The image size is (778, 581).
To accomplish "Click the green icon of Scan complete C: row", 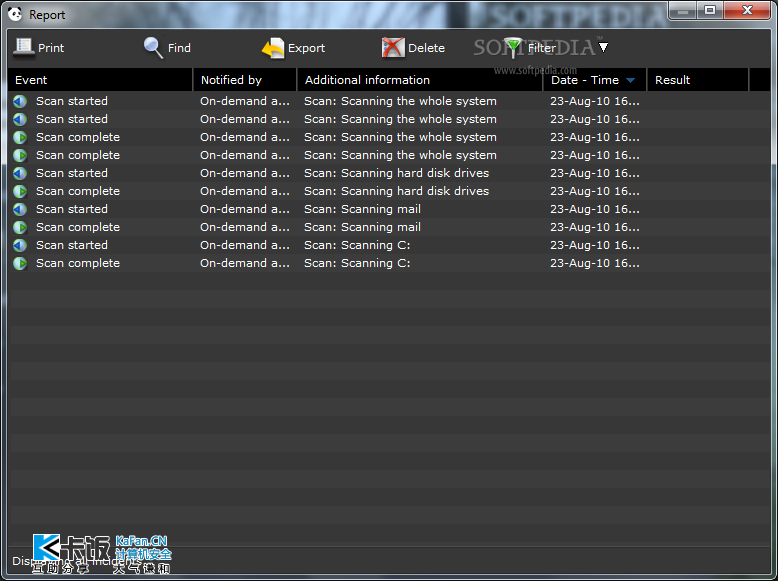I will 20,263.
